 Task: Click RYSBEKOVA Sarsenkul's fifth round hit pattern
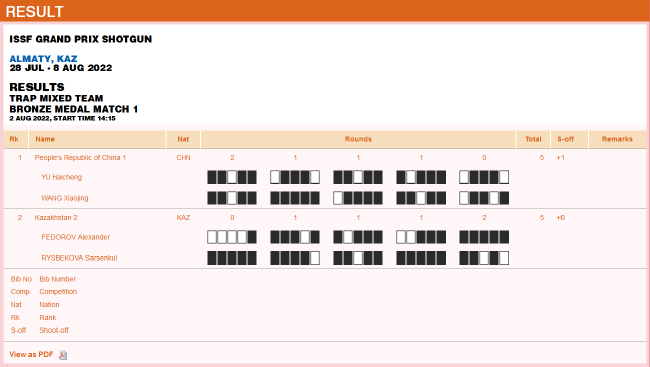[484, 258]
